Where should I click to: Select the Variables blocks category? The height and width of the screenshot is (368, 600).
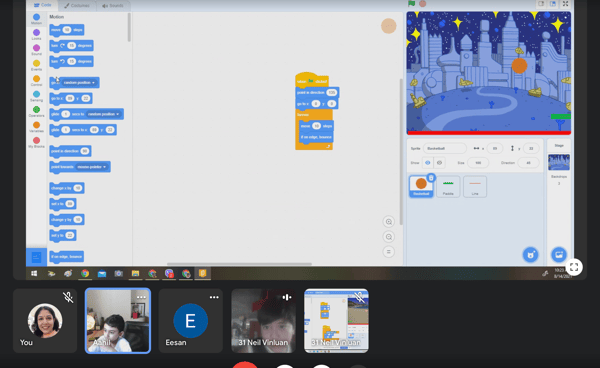pyautogui.click(x=36, y=127)
